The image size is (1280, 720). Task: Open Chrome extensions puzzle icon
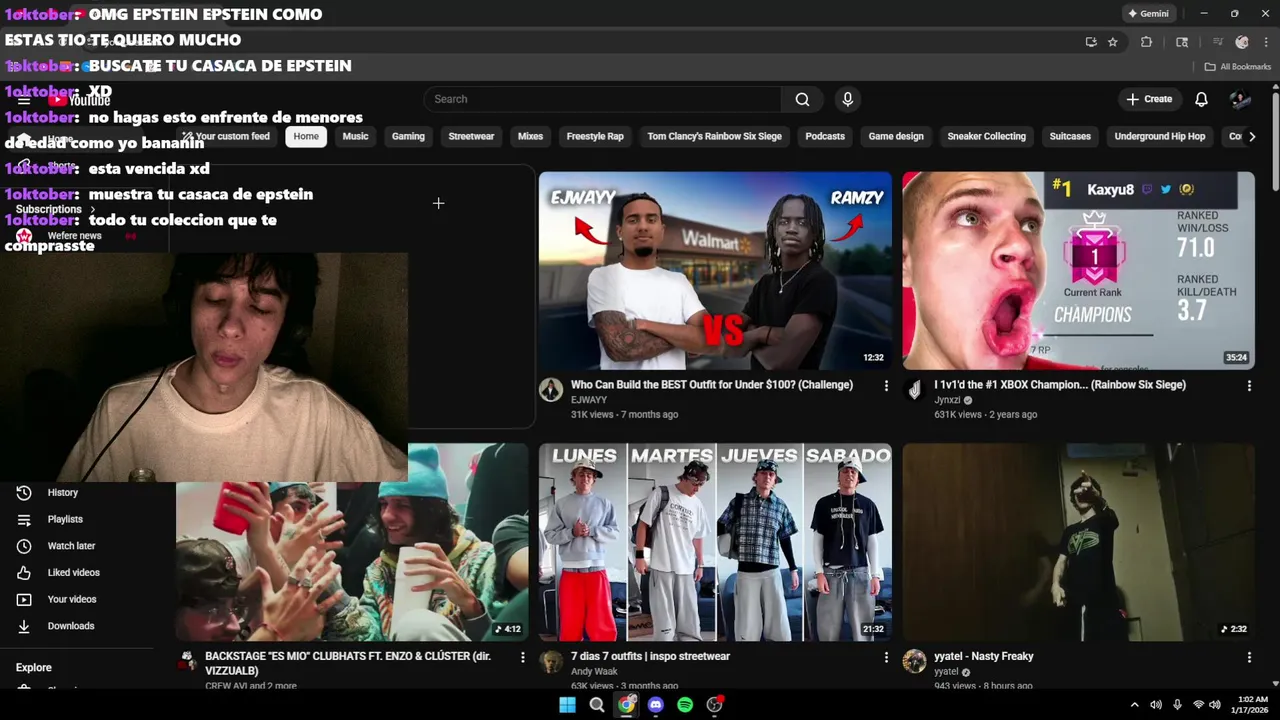click(x=1146, y=42)
